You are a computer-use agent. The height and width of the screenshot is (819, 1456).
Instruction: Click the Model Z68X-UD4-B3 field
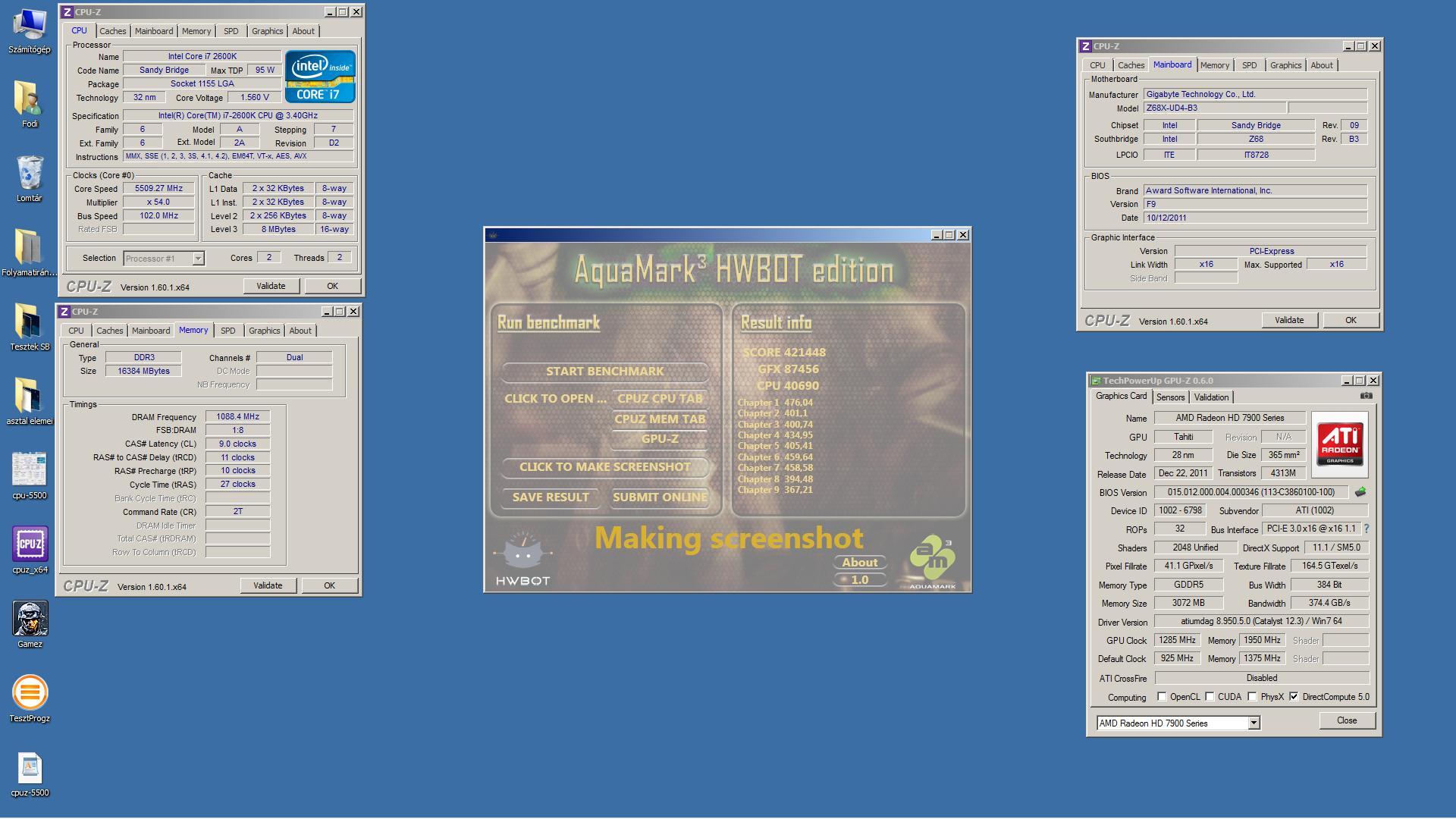(1214, 108)
